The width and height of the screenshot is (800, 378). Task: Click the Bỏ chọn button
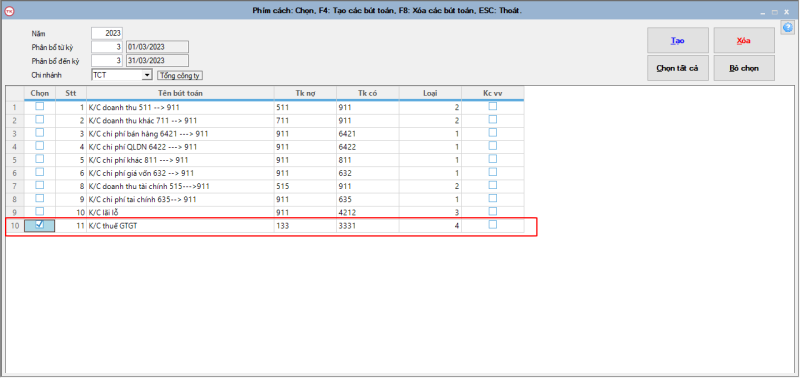tap(744, 68)
